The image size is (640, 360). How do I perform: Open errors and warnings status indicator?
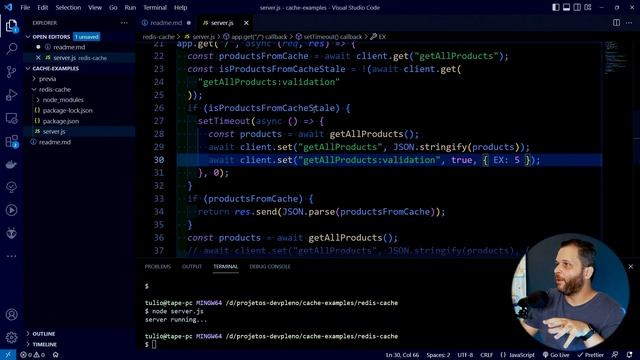pyautogui.click(x=33, y=355)
